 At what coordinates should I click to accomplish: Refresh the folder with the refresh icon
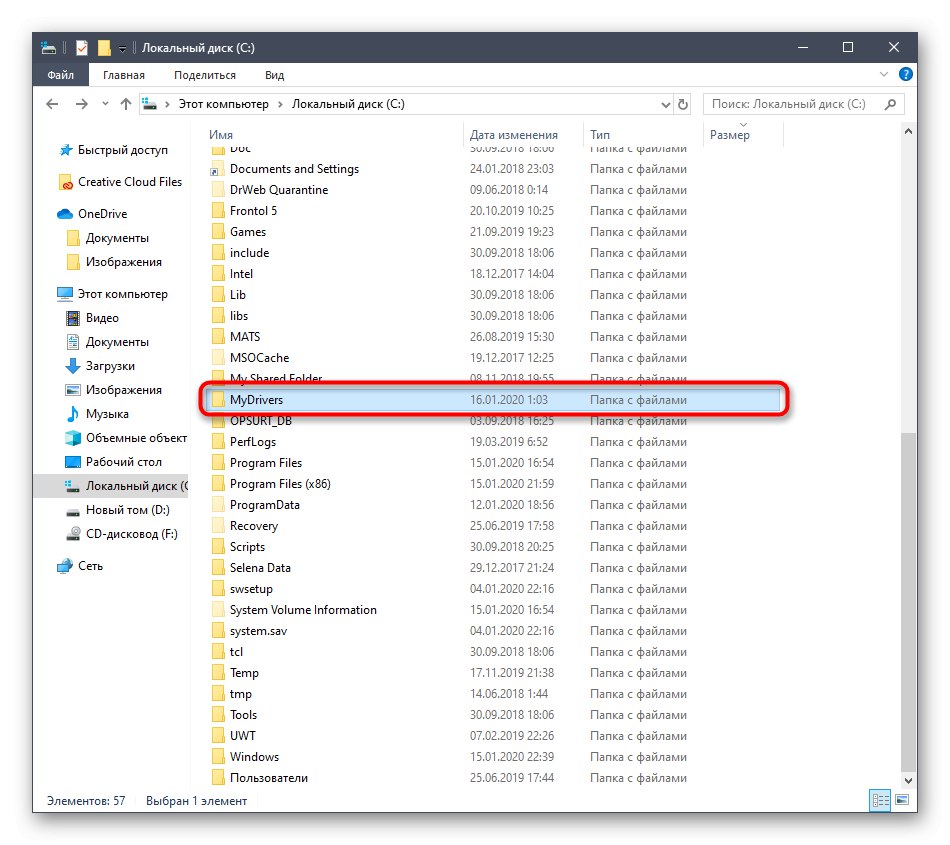[x=683, y=104]
